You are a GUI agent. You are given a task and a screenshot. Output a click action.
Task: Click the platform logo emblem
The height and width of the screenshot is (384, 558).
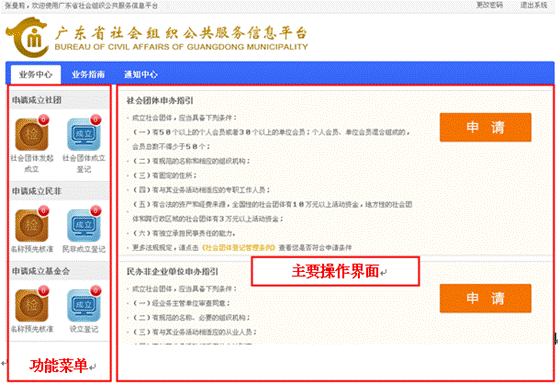27,37
